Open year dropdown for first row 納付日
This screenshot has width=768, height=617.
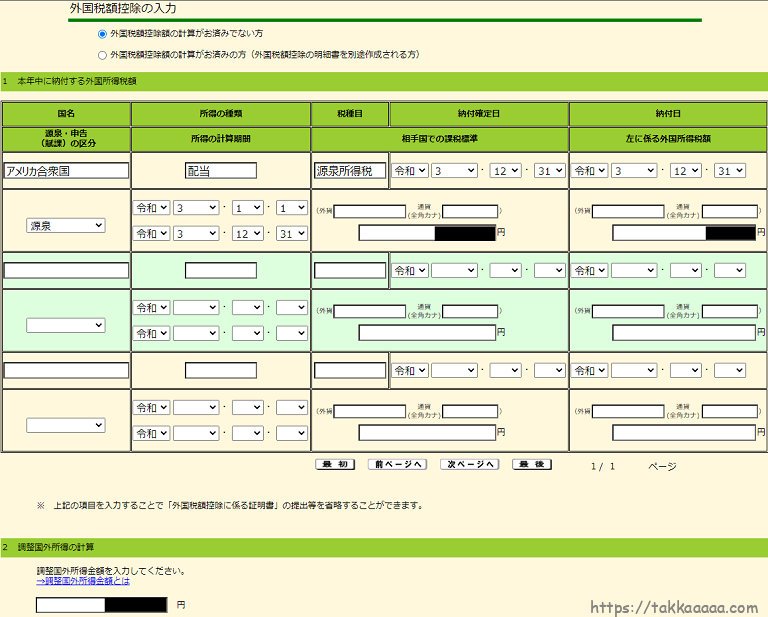(634, 170)
